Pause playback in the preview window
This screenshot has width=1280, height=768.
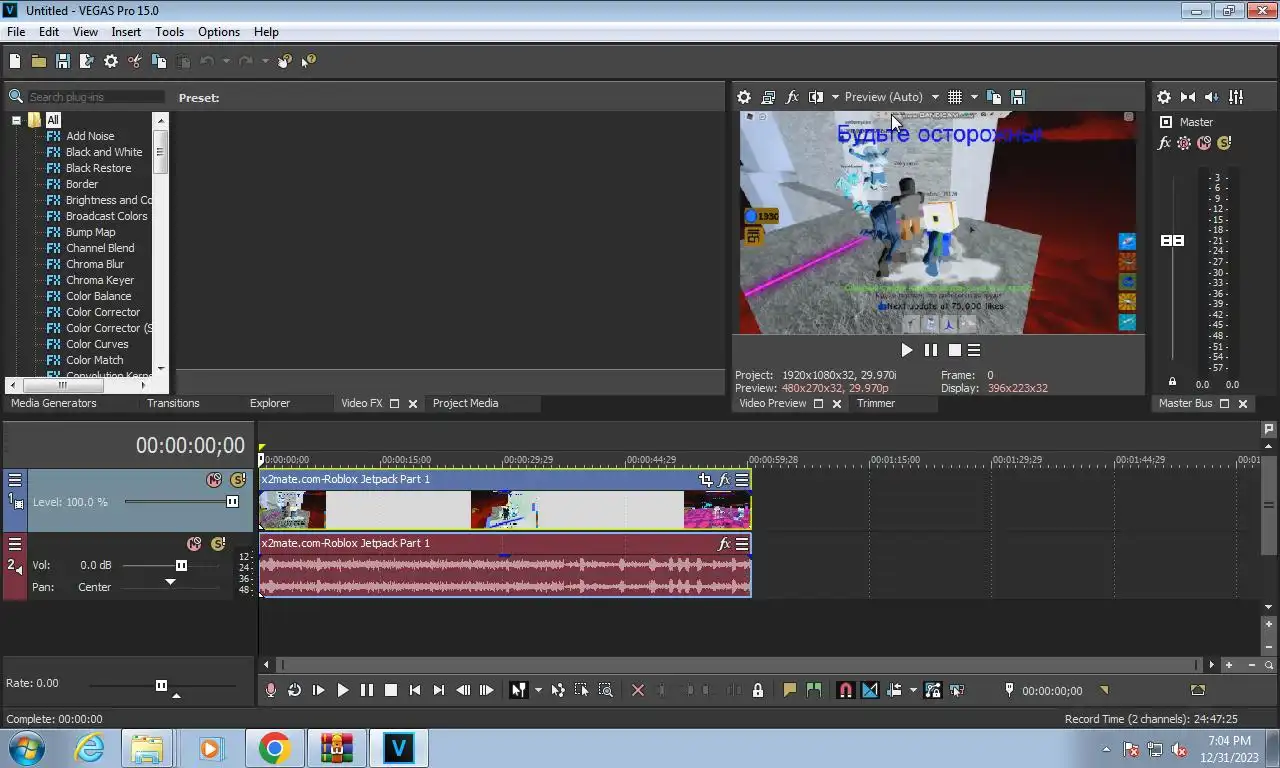click(x=931, y=350)
